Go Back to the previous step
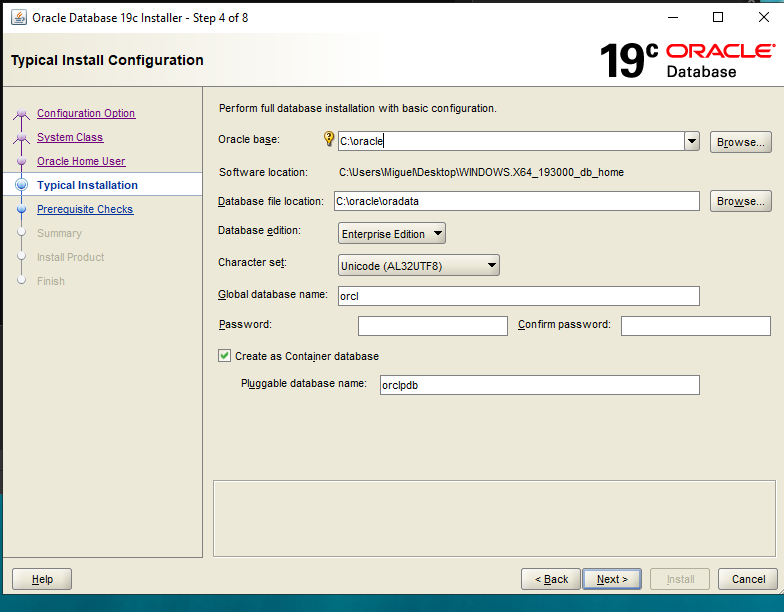 (551, 579)
